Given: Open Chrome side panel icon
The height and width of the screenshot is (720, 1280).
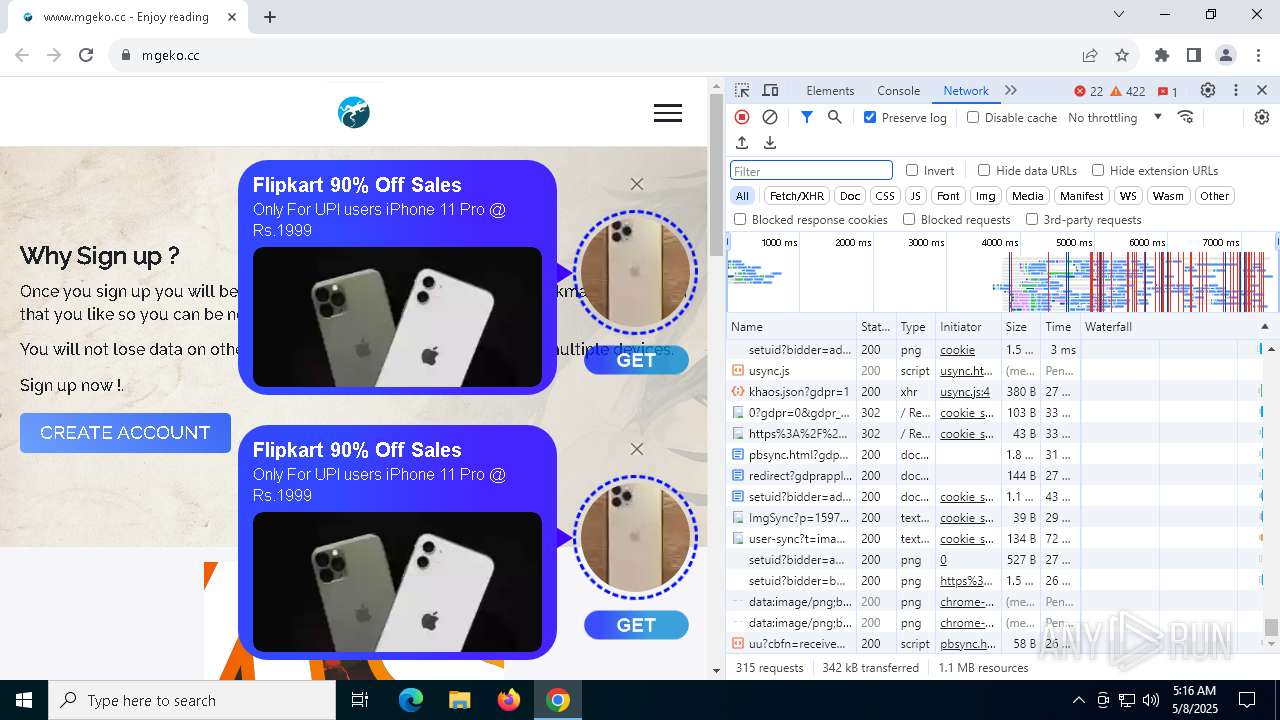Looking at the screenshot, I should (1194, 55).
